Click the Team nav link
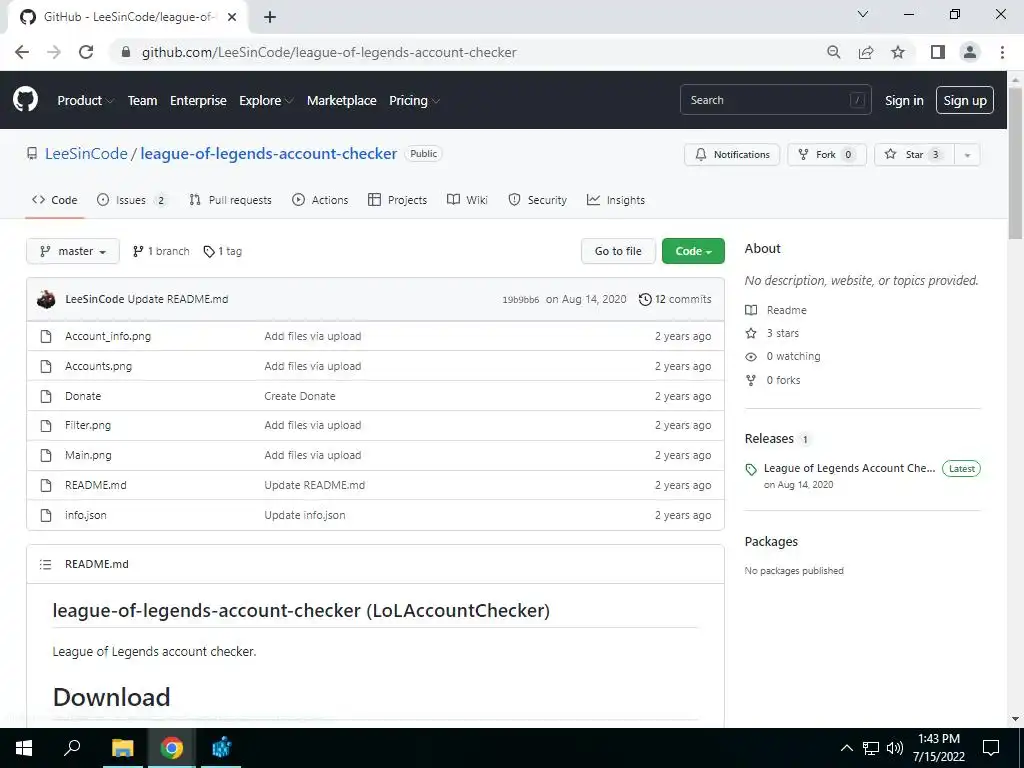 point(142,101)
